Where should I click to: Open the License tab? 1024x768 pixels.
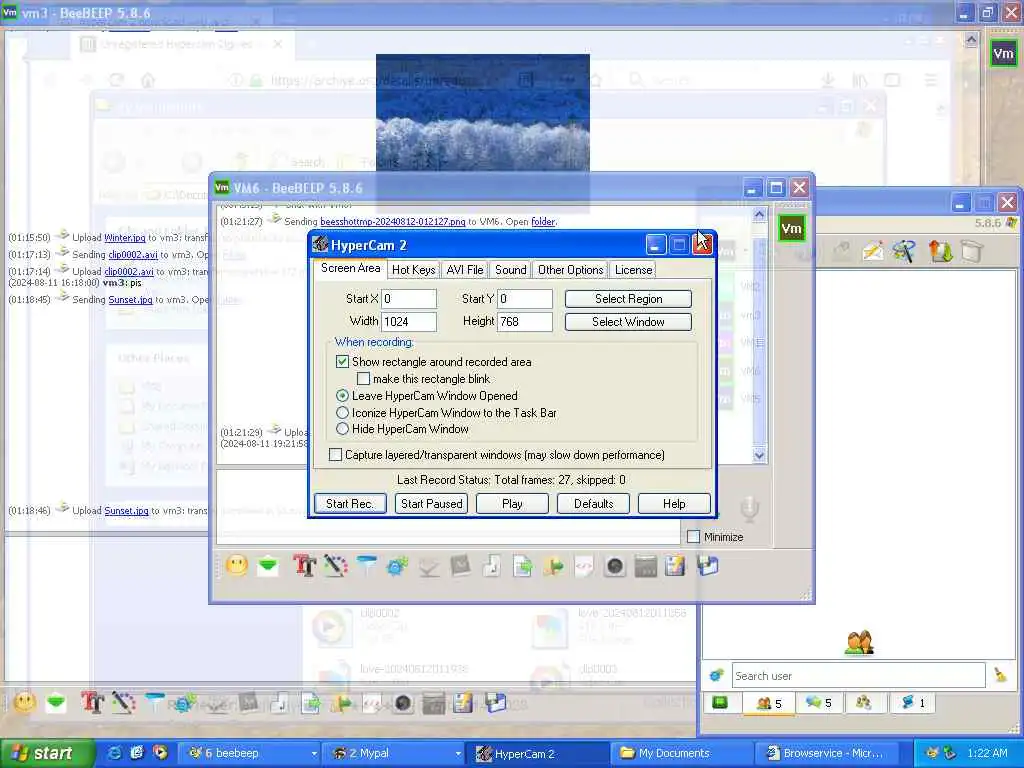click(x=633, y=270)
